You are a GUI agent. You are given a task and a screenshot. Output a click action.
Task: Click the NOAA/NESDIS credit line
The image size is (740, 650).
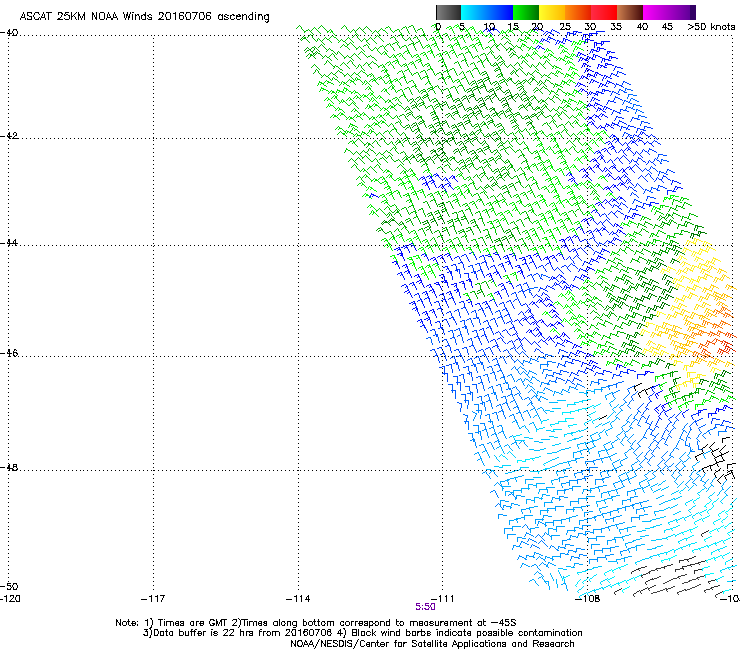(x=432, y=644)
